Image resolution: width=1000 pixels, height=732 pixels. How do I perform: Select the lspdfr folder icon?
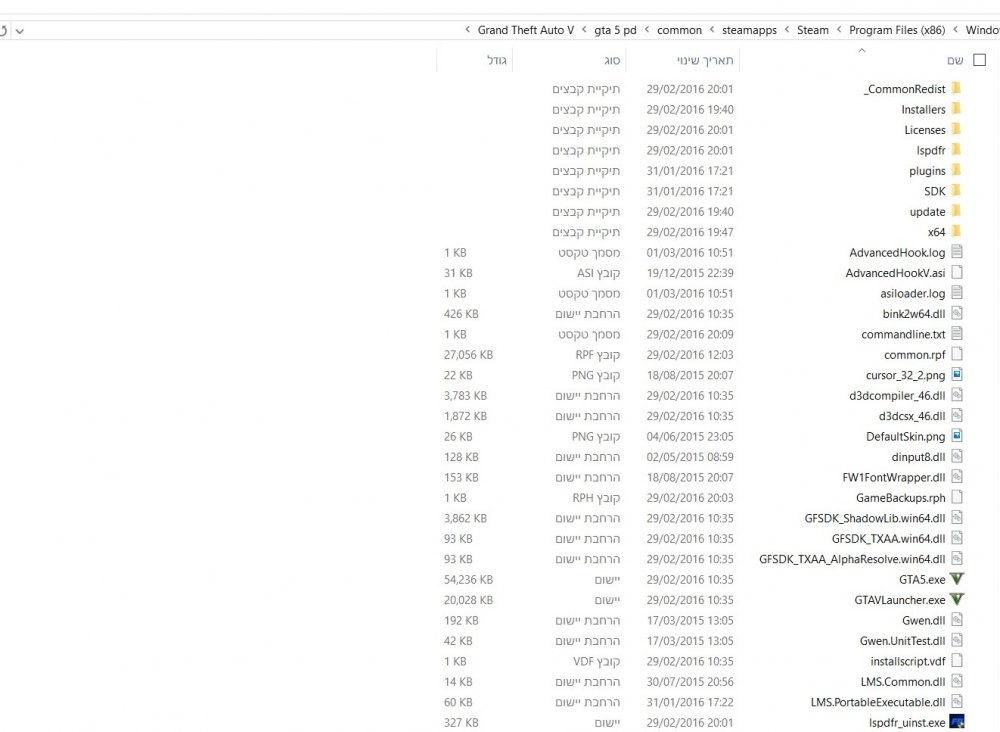click(x=956, y=149)
